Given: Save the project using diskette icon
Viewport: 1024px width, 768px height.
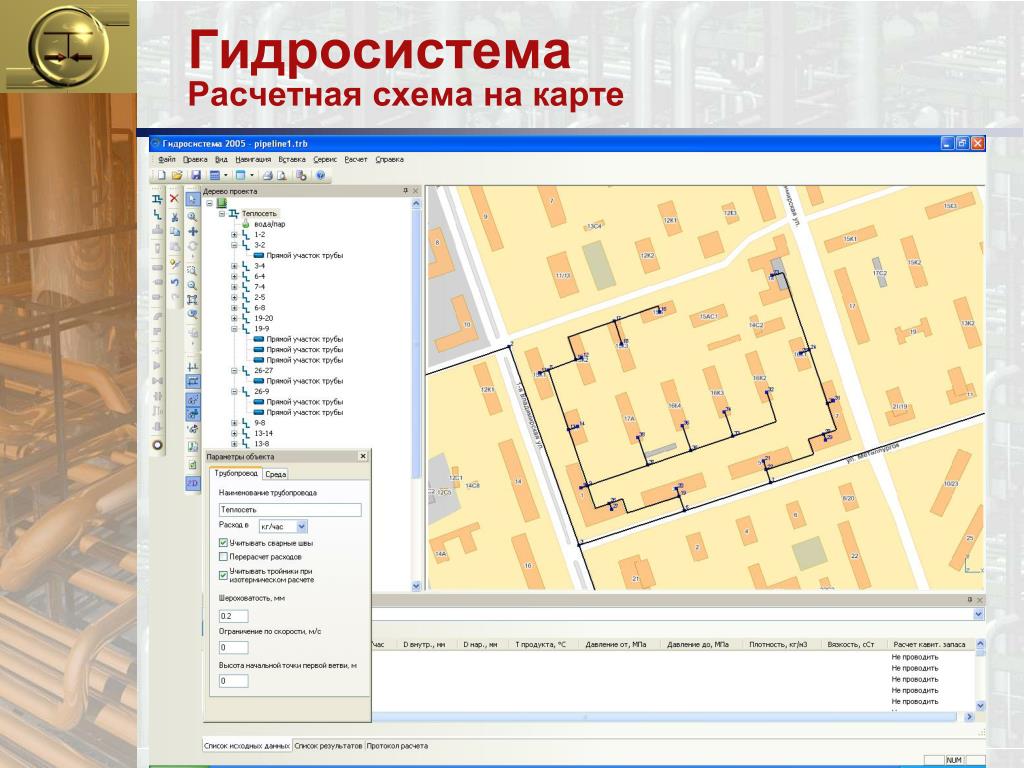Looking at the screenshot, I should coord(195,175).
